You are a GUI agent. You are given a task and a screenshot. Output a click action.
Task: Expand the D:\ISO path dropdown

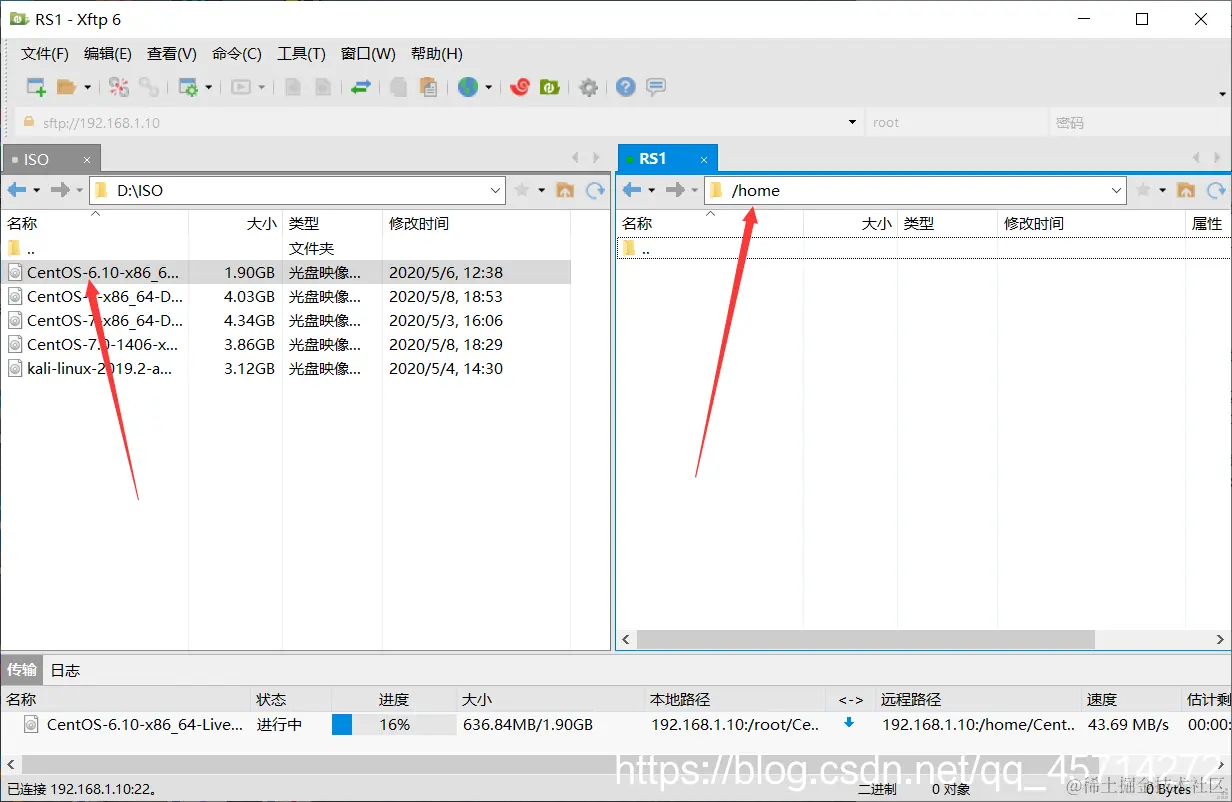coord(496,190)
